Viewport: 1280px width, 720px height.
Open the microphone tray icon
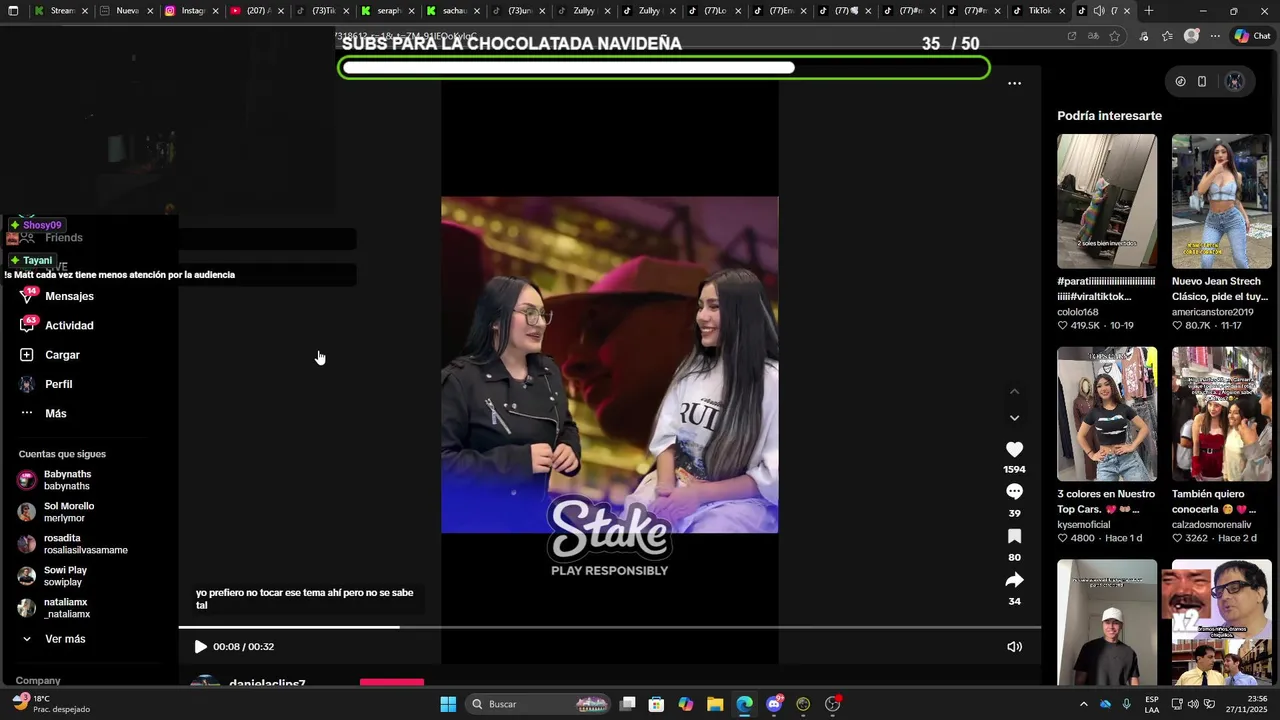pos(1127,704)
